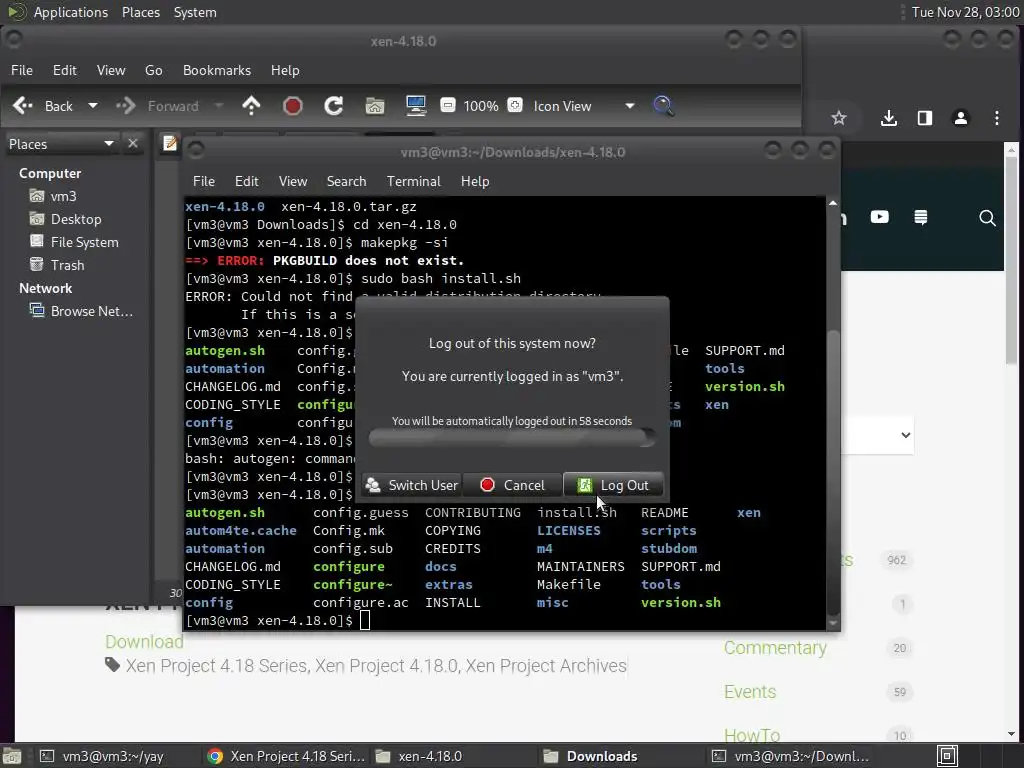Image resolution: width=1024 pixels, height=768 pixels.
Task: Open Forward history dropdown arrow
Action: [x=219, y=106]
